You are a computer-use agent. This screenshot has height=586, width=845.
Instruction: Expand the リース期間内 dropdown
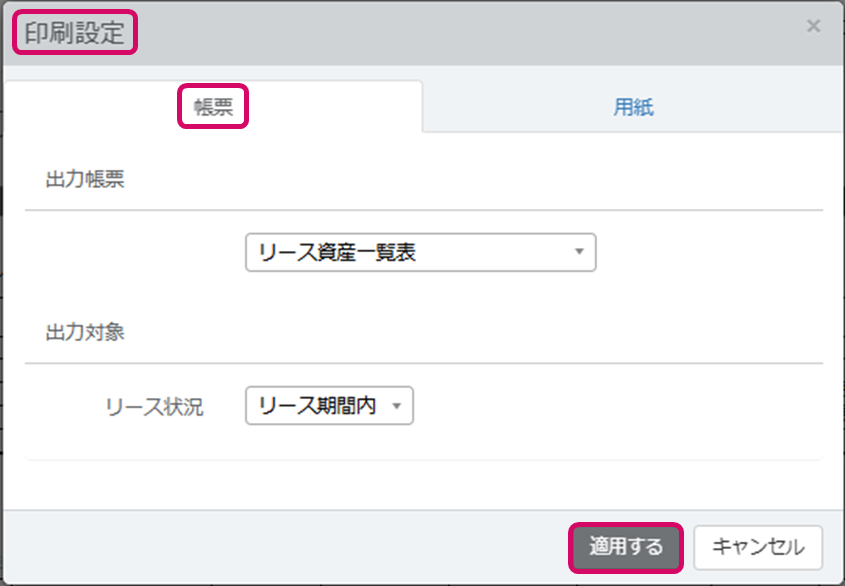pos(329,406)
